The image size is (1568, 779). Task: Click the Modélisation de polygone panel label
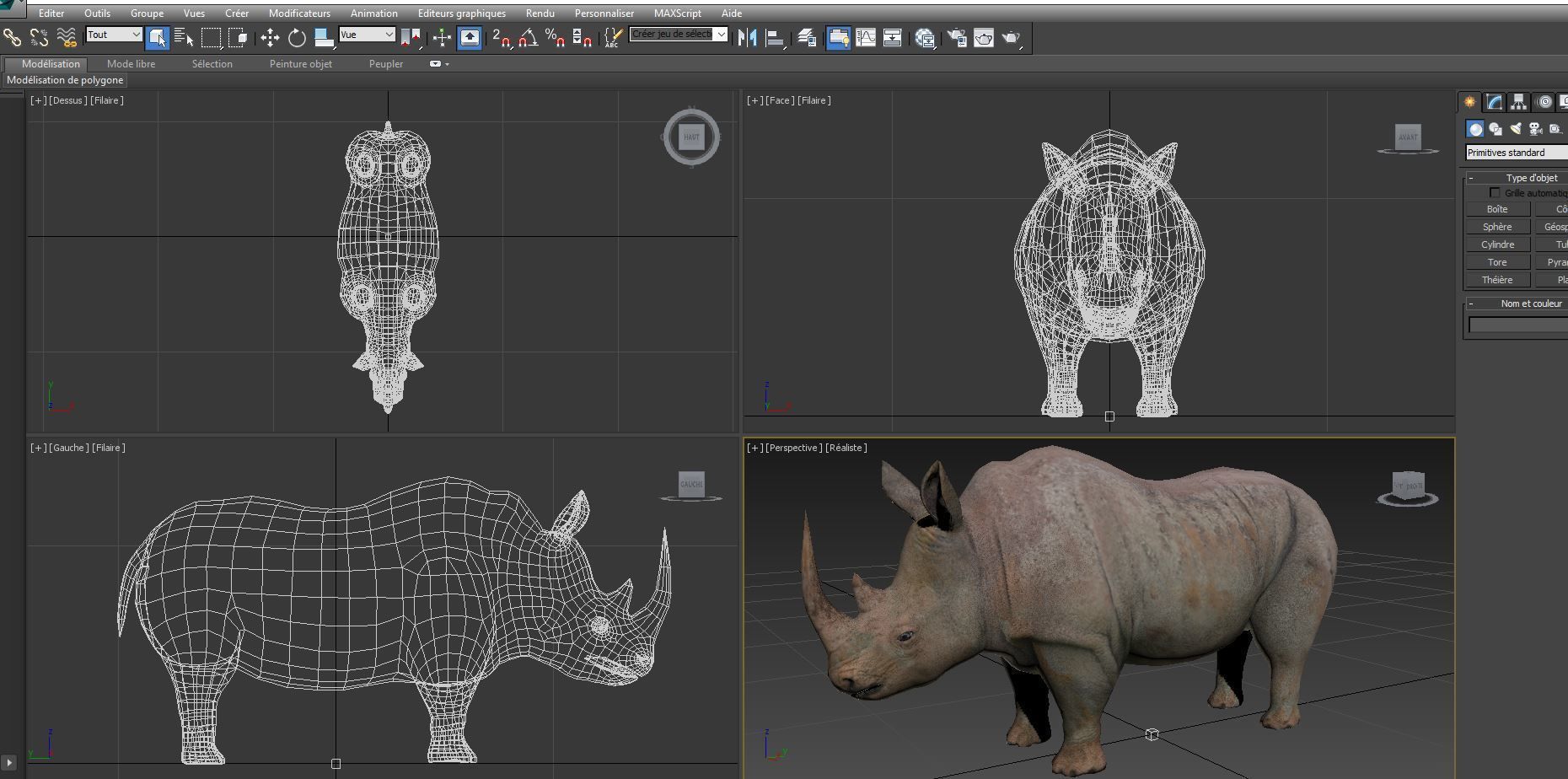(65, 80)
